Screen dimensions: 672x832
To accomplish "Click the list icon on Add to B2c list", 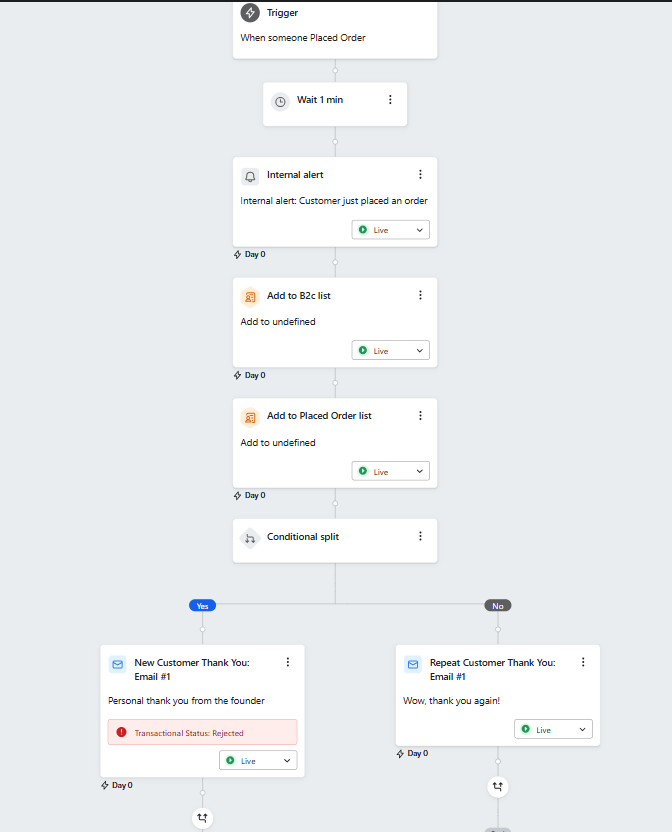I will pos(250,297).
